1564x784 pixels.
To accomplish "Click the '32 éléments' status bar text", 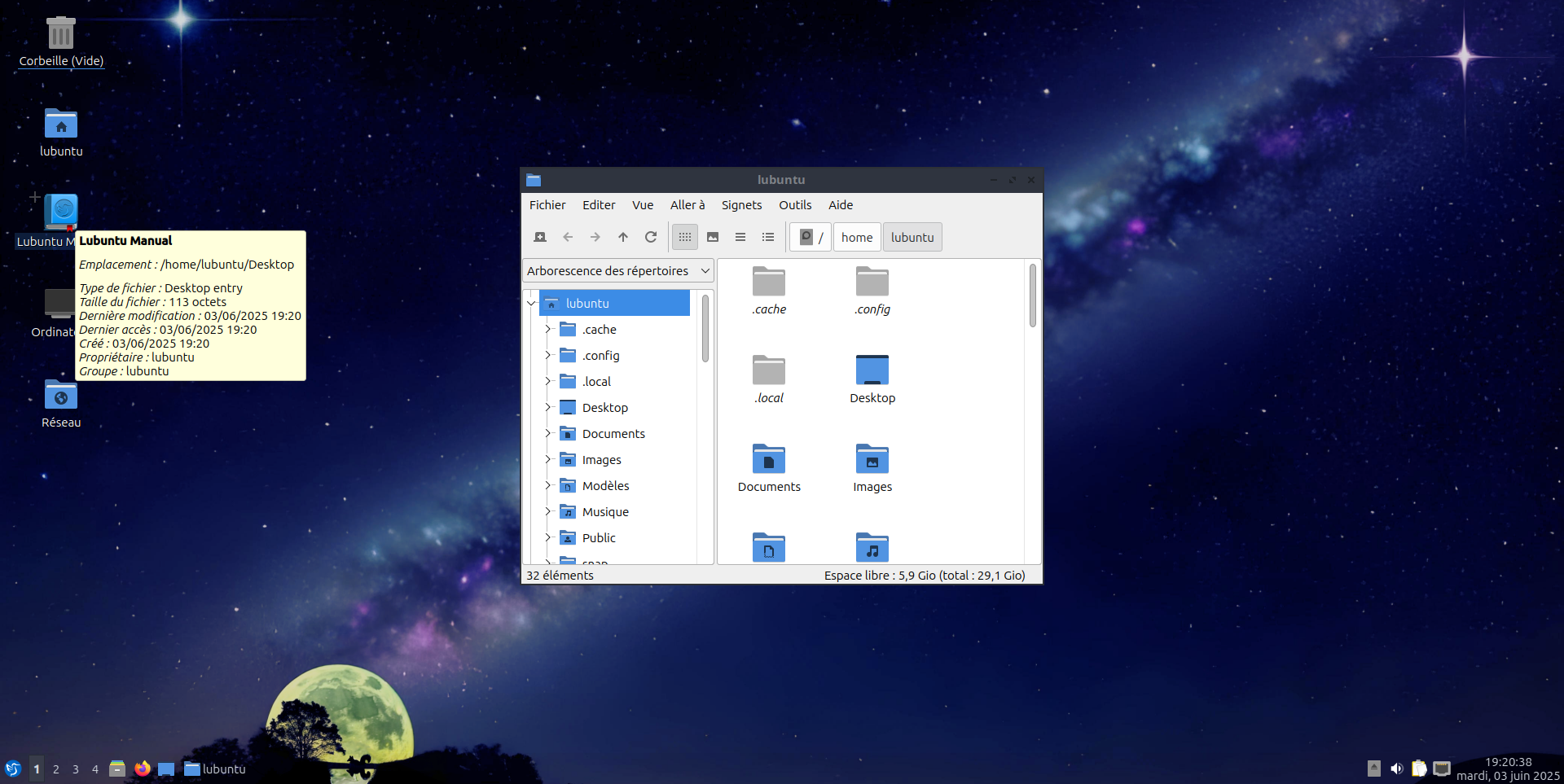I will (x=560, y=576).
